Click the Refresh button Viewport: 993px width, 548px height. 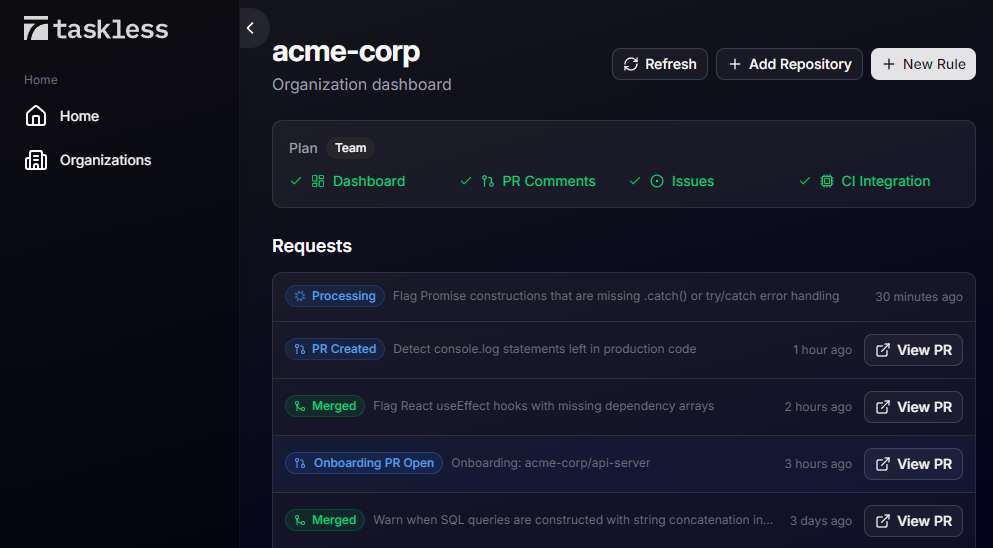point(660,64)
